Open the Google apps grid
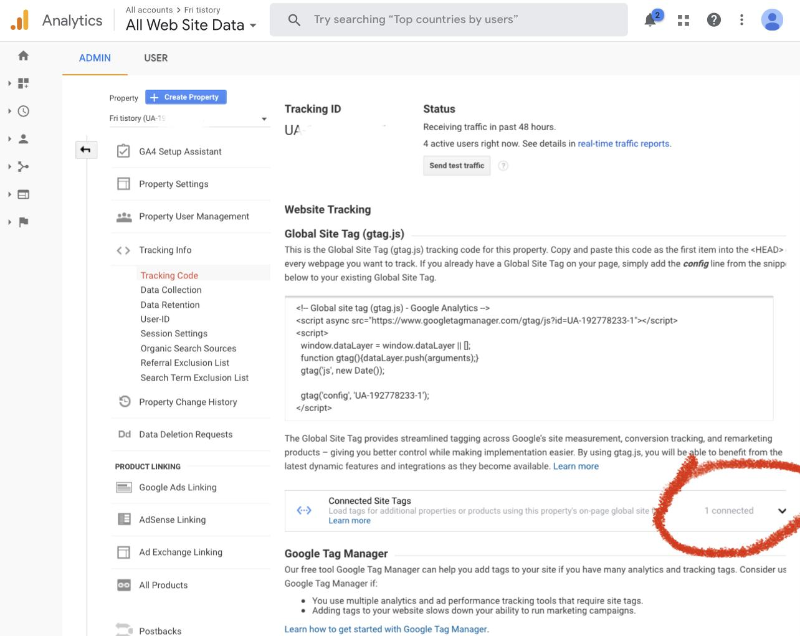 pos(683,20)
